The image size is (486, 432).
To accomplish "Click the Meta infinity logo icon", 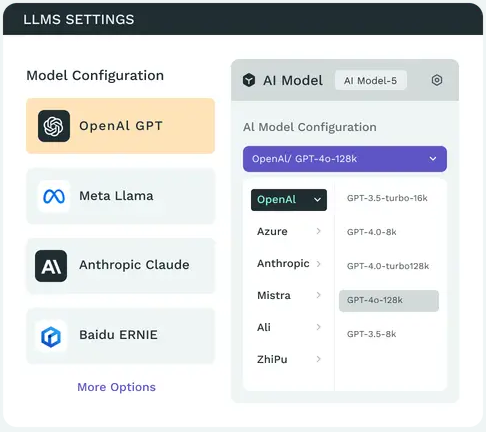I will 54,196.
